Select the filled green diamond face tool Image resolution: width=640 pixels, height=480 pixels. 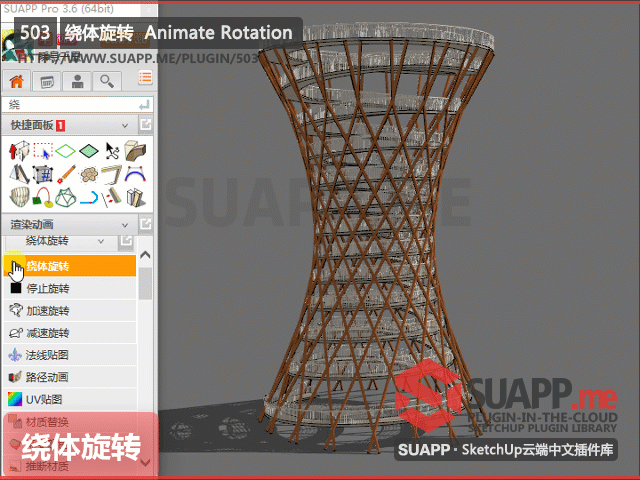point(89,151)
